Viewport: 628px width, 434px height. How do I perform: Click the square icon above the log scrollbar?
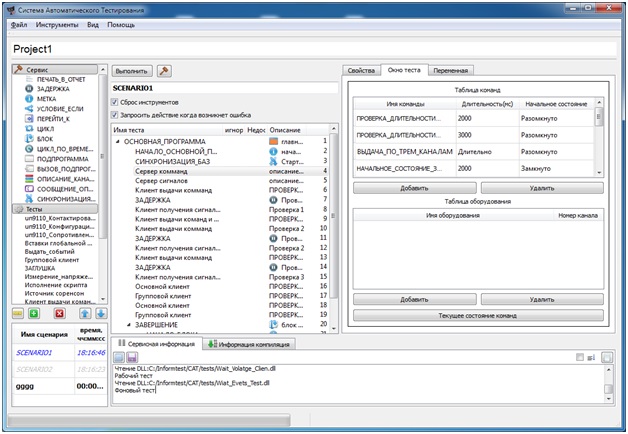pyautogui.click(x=607, y=357)
